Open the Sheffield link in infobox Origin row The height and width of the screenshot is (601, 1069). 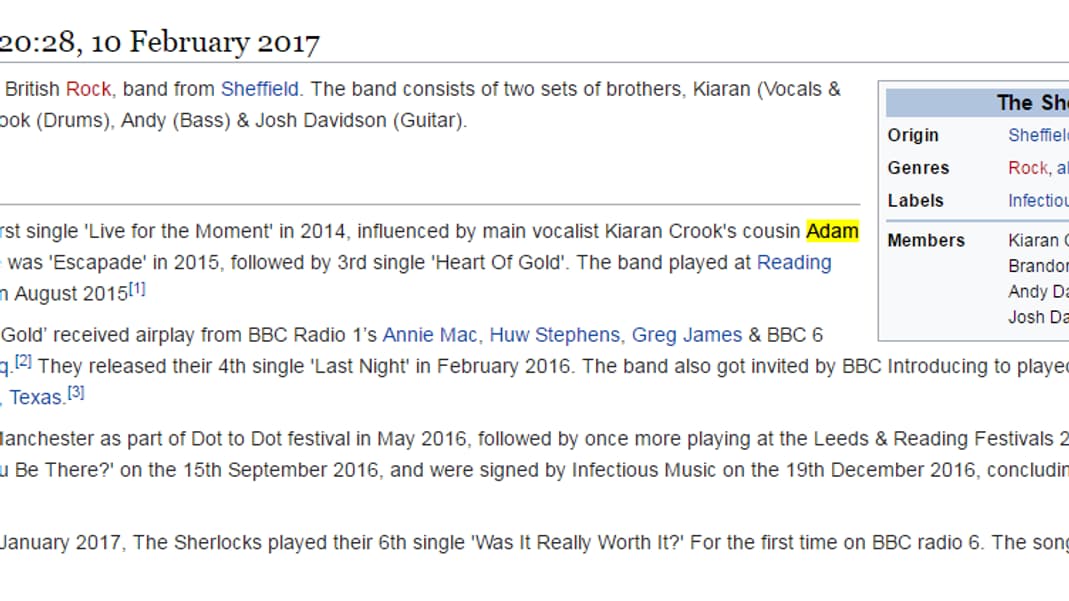point(1038,135)
